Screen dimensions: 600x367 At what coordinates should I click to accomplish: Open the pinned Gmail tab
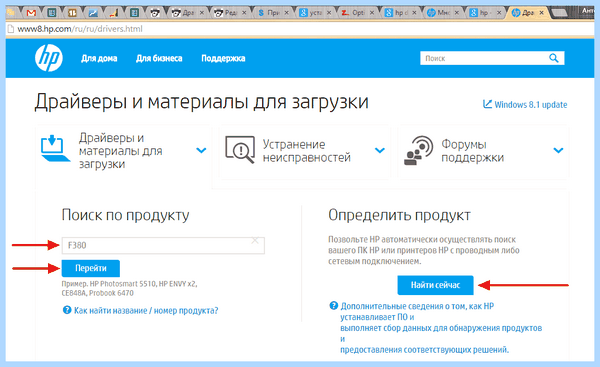31,13
